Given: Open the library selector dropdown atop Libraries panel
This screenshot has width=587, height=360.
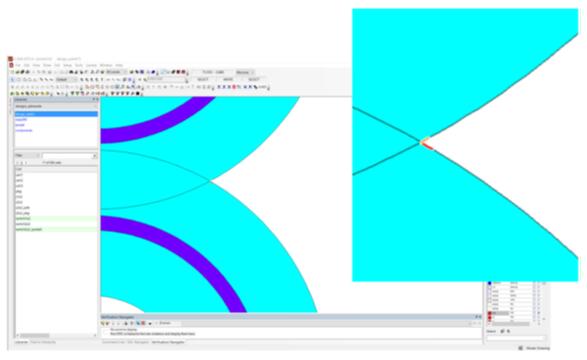Looking at the screenshot, I should tap(56, 106).
